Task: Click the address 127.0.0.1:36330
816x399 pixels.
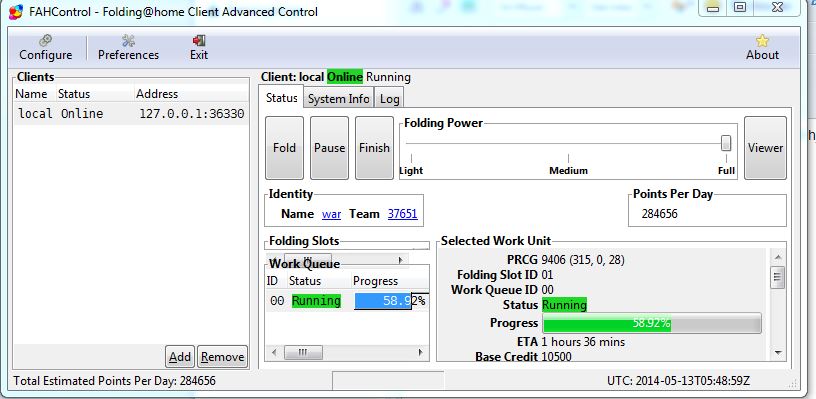Action: click(192, 113)
